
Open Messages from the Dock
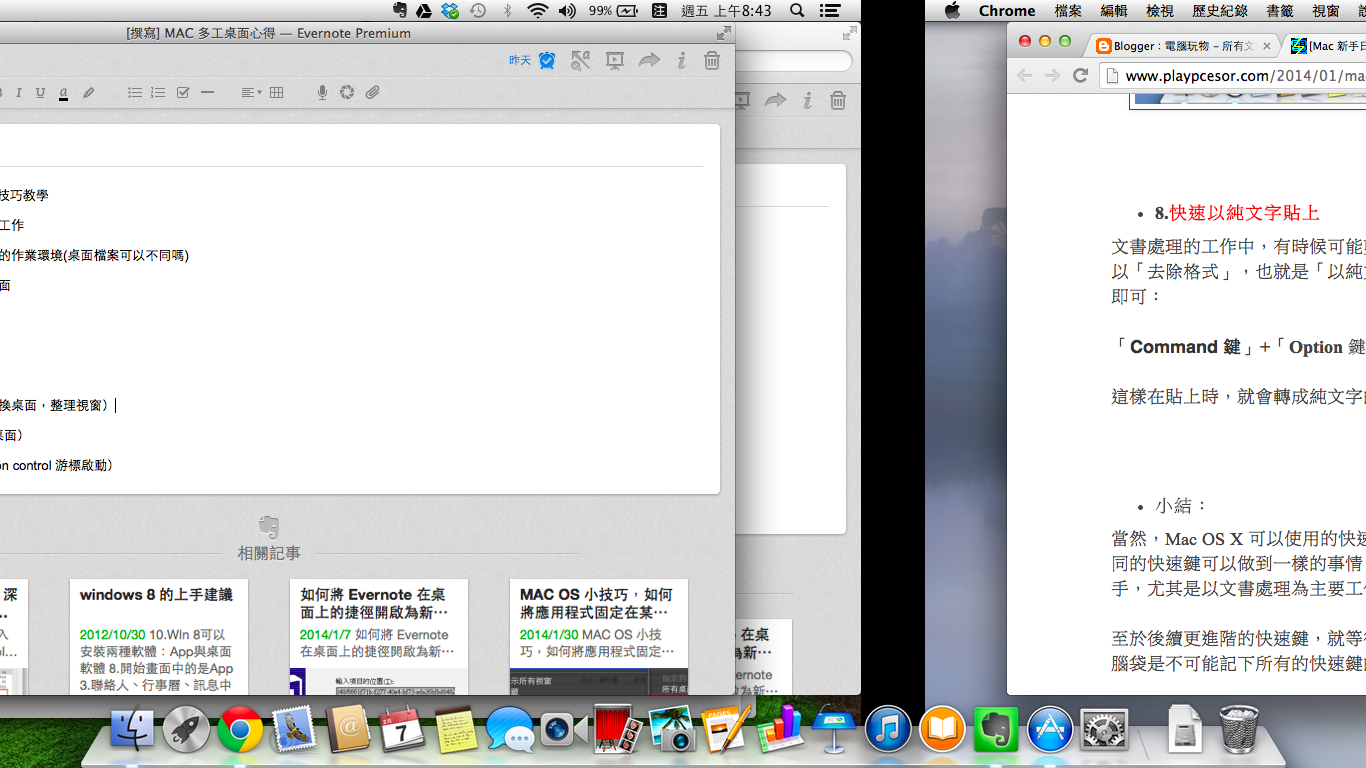tap(510, 730)
